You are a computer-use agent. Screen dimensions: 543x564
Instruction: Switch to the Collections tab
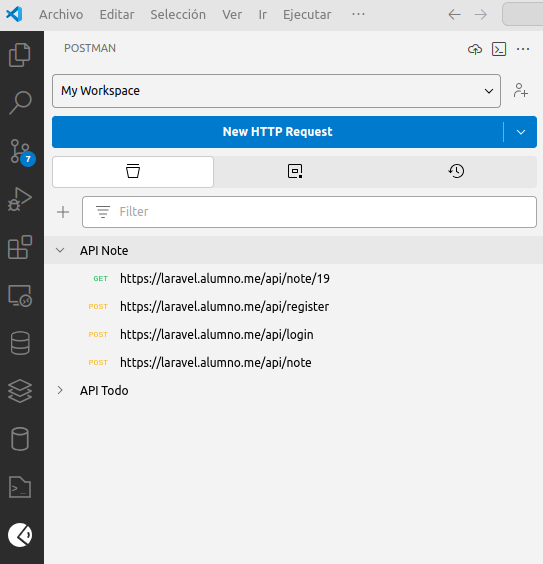click(x=133, y=172)
